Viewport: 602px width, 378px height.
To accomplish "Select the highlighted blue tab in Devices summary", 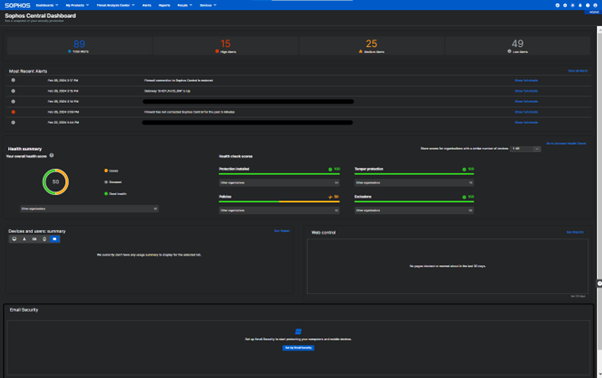I will pos(55,239).
